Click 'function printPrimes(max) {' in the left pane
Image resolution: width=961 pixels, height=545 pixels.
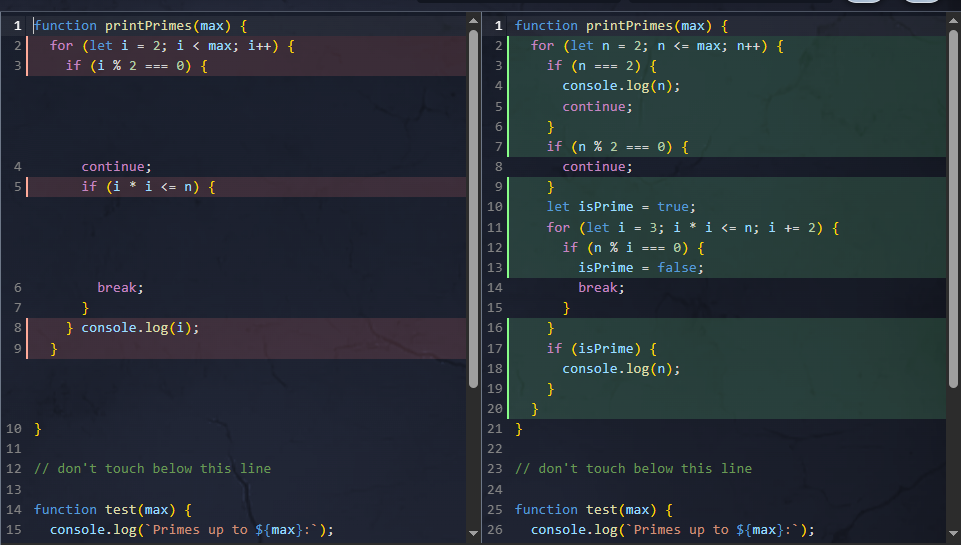point(140,26)
